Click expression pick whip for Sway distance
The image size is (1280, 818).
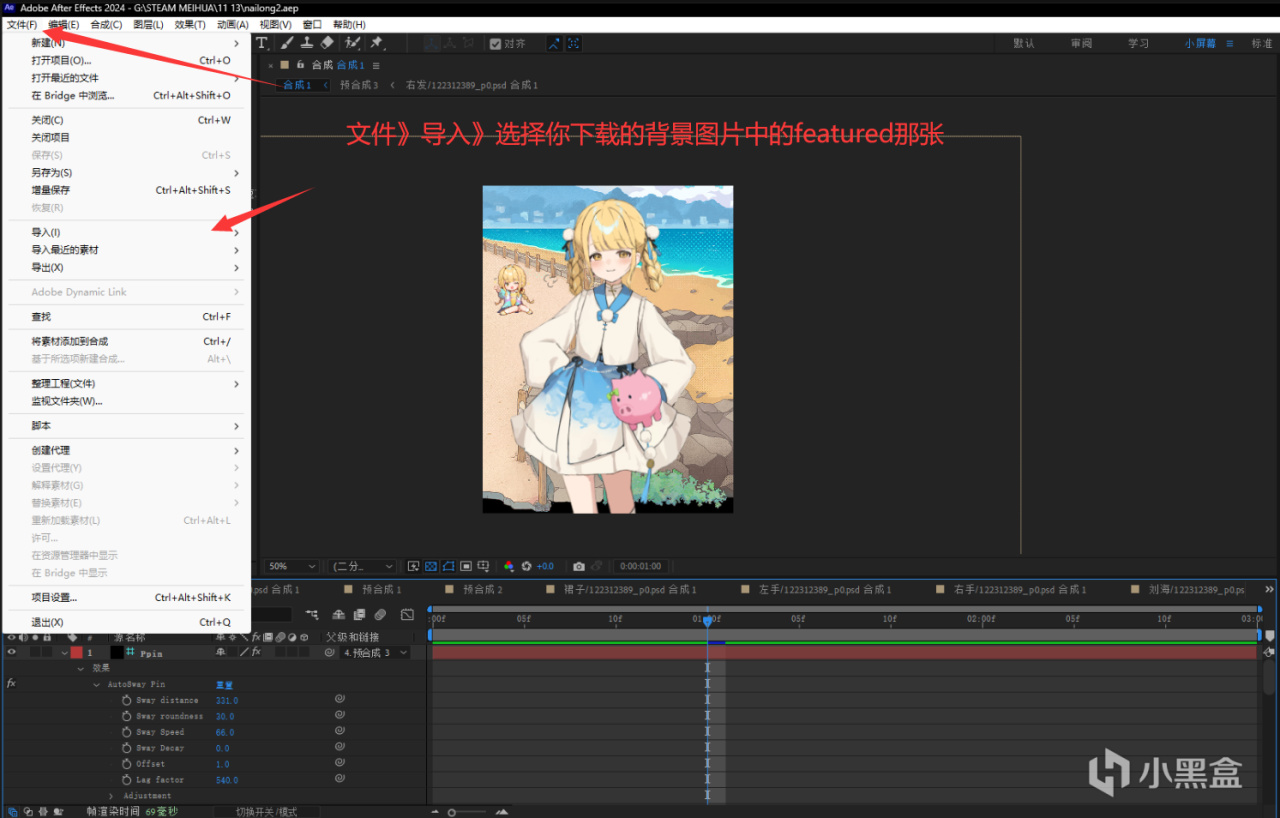pos(339,700)
